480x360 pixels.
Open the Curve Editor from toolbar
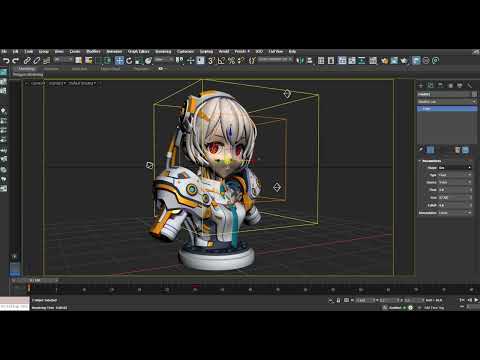point(352,60)
